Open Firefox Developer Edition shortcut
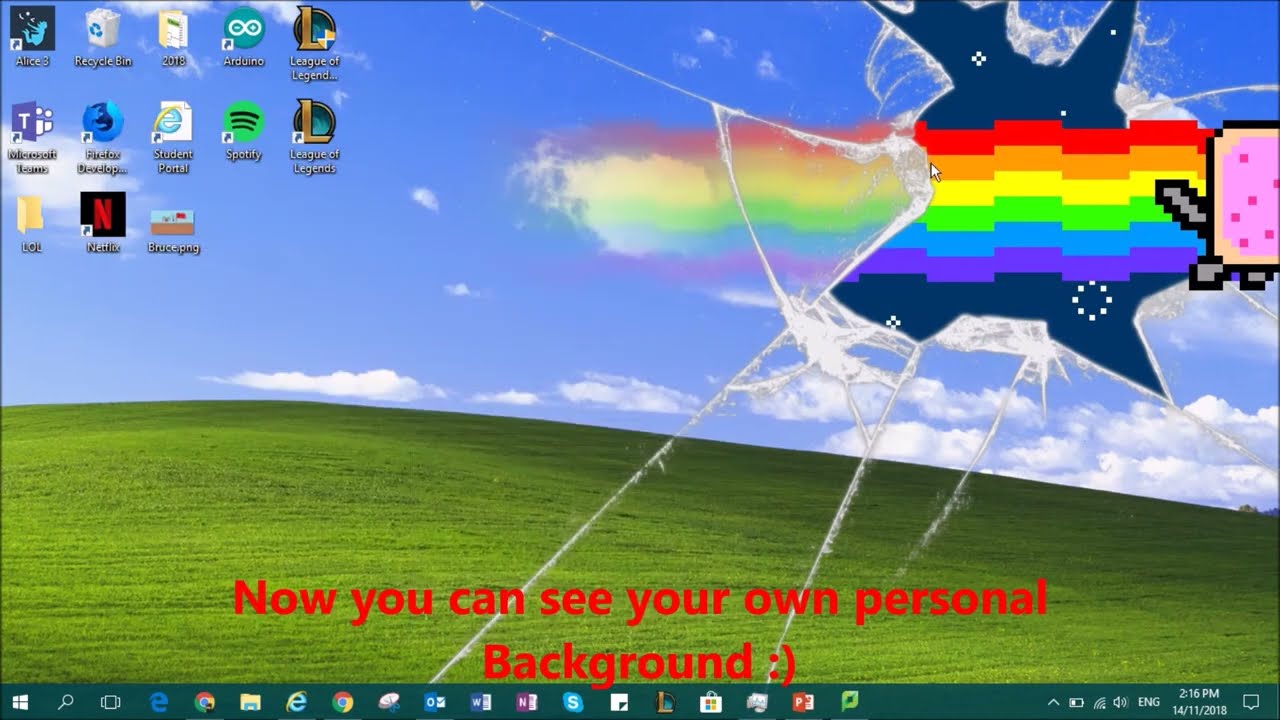The height and width of the screenshot is (720, 1280). tap(103, 137)
